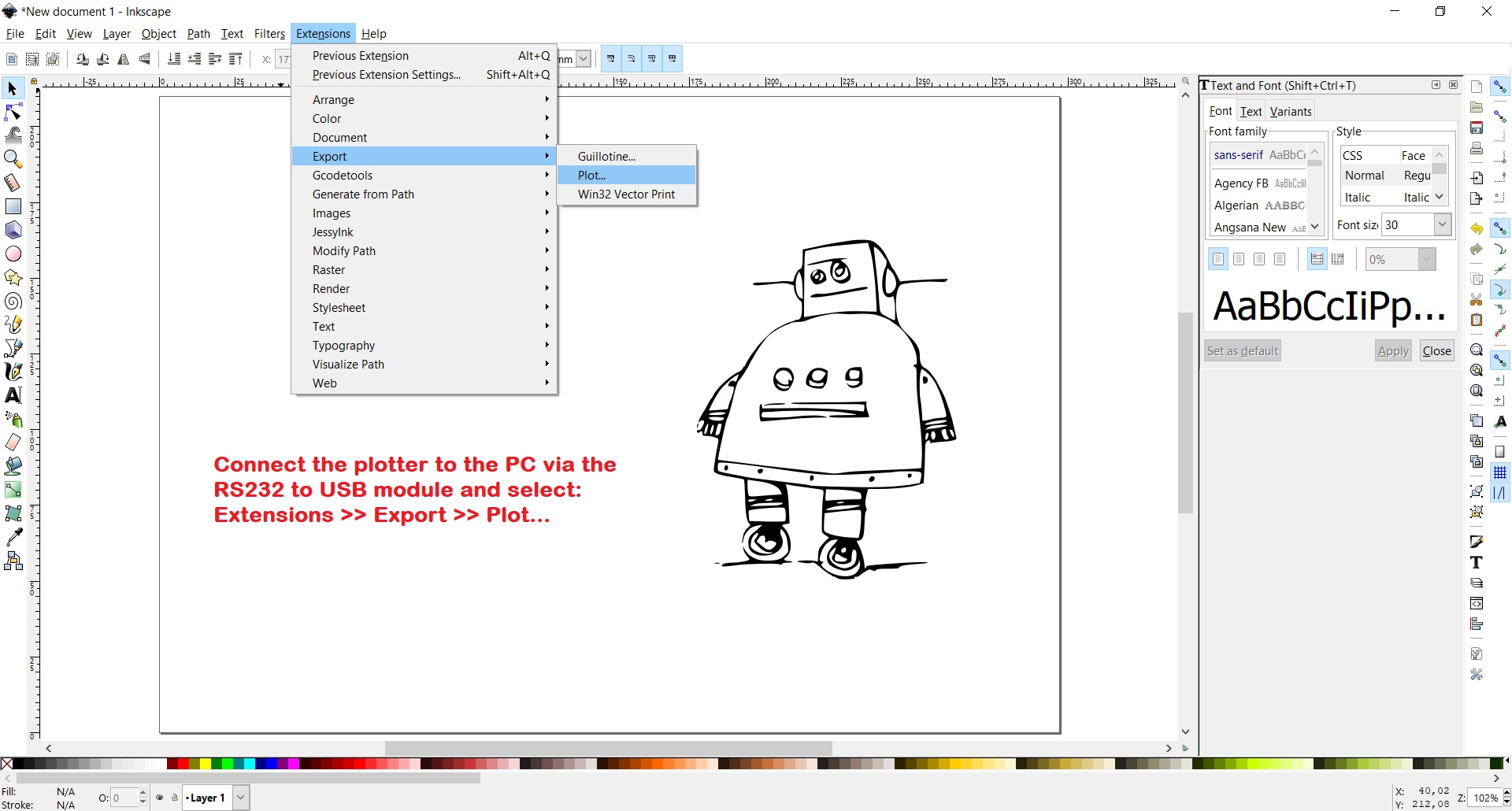
Task: Pick the cyan palette swatch
Action: (250, 764)
